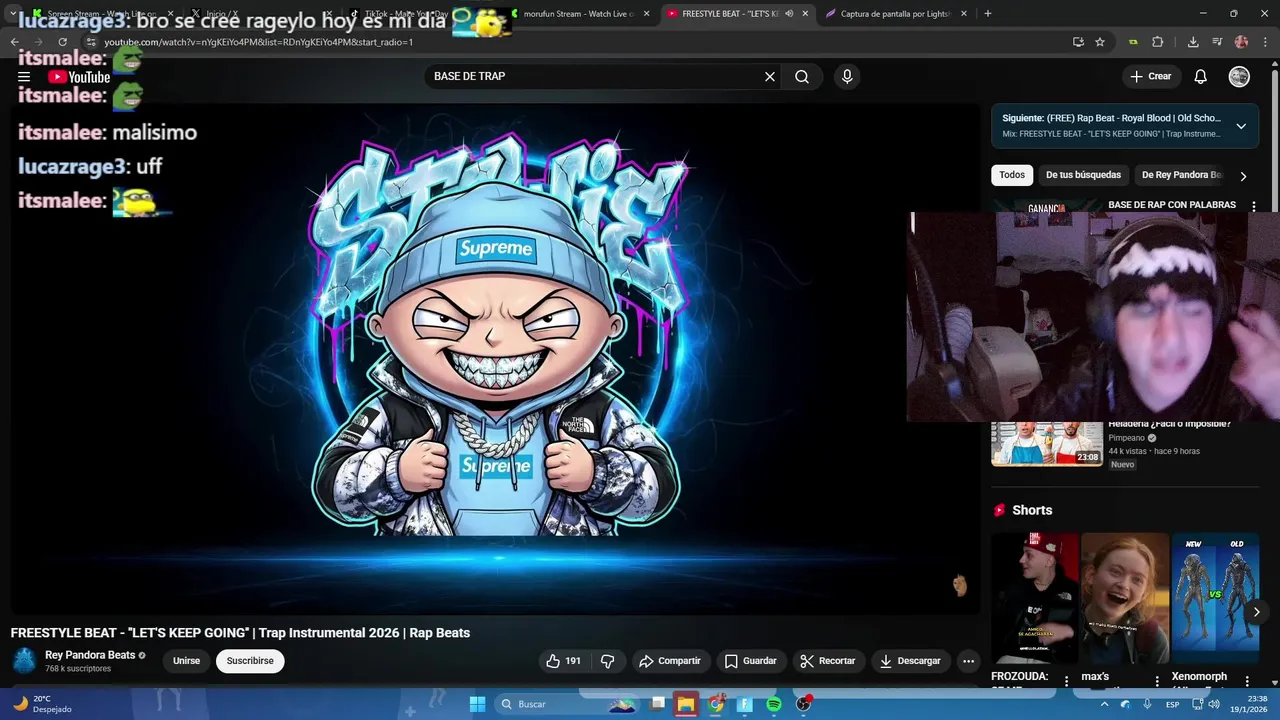Clip video with Recortar button
The height and width of the screenshot is (720, 1280).
(827, 661)
